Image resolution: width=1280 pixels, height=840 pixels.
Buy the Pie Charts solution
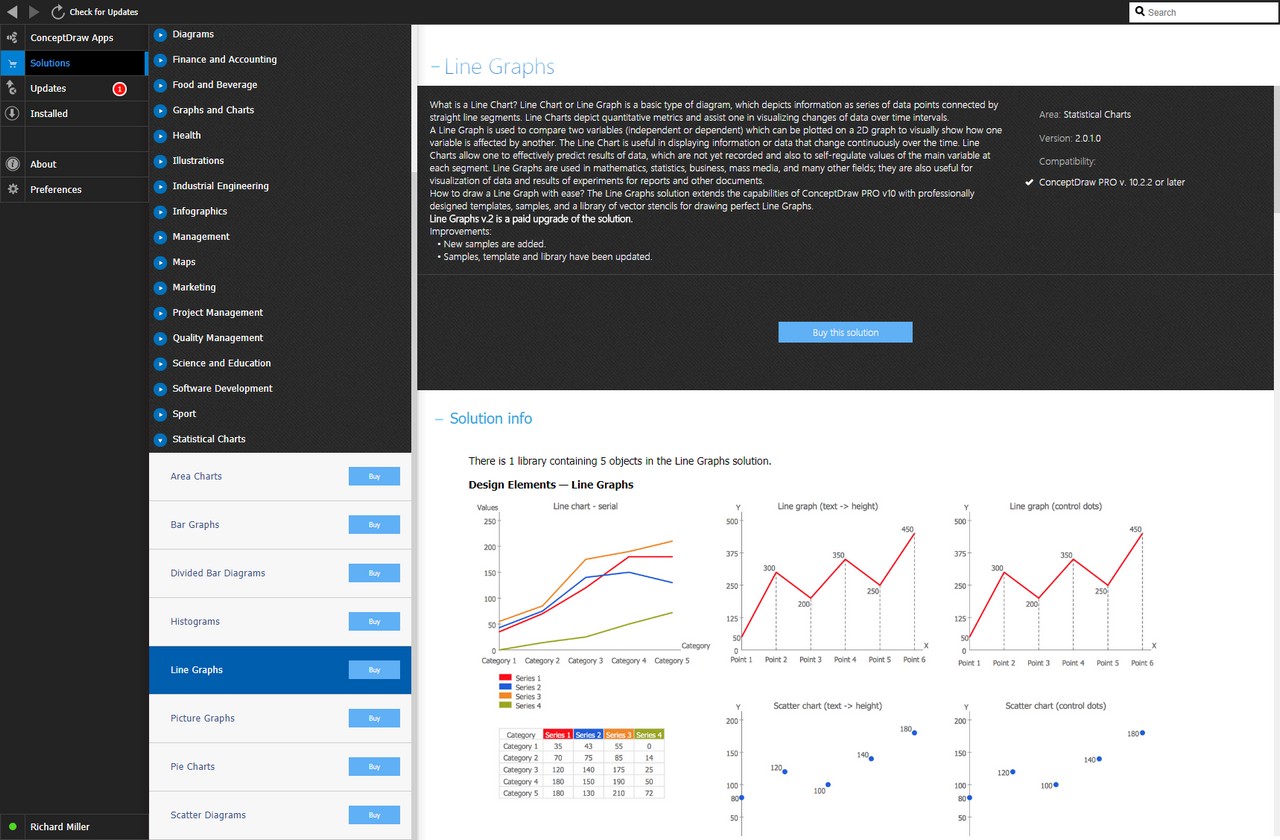coord(374,767)
